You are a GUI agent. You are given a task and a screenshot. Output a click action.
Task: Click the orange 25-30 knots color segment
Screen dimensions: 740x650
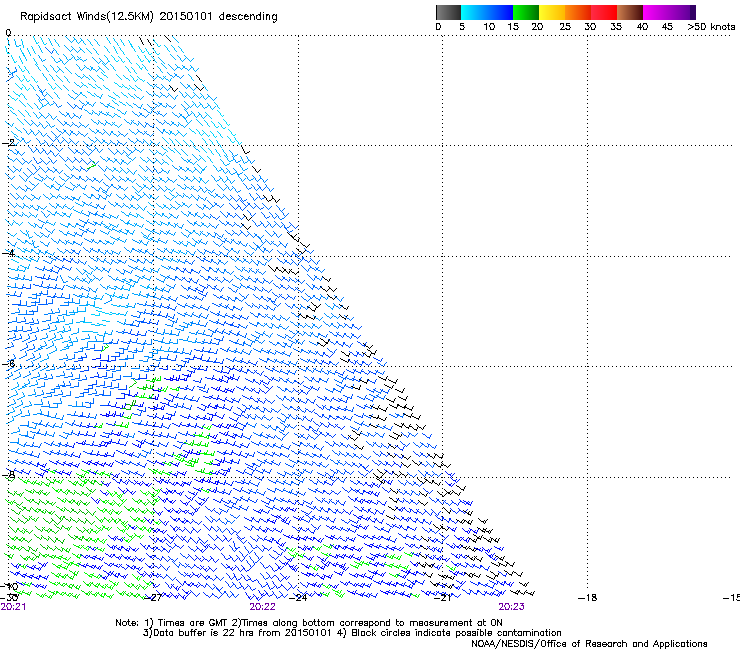(578, 12)
